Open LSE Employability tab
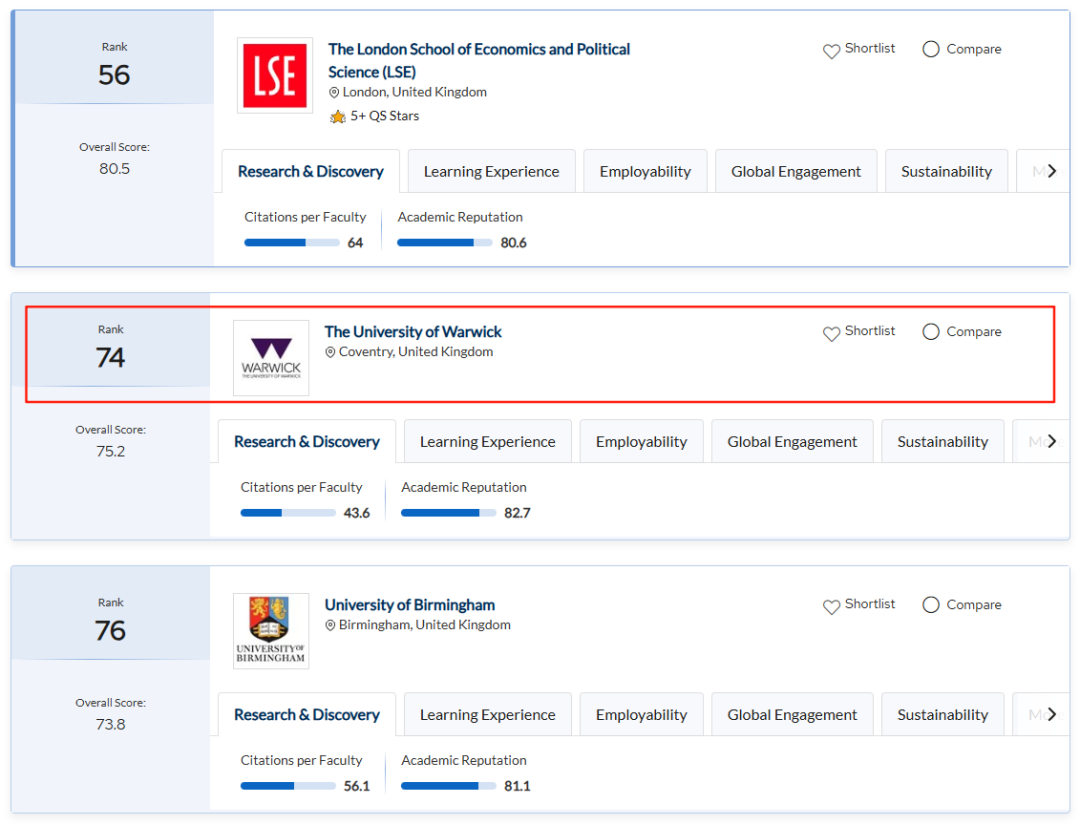Image resolution: width=1080 pixels, height=825 pixels. pos(645,171)
